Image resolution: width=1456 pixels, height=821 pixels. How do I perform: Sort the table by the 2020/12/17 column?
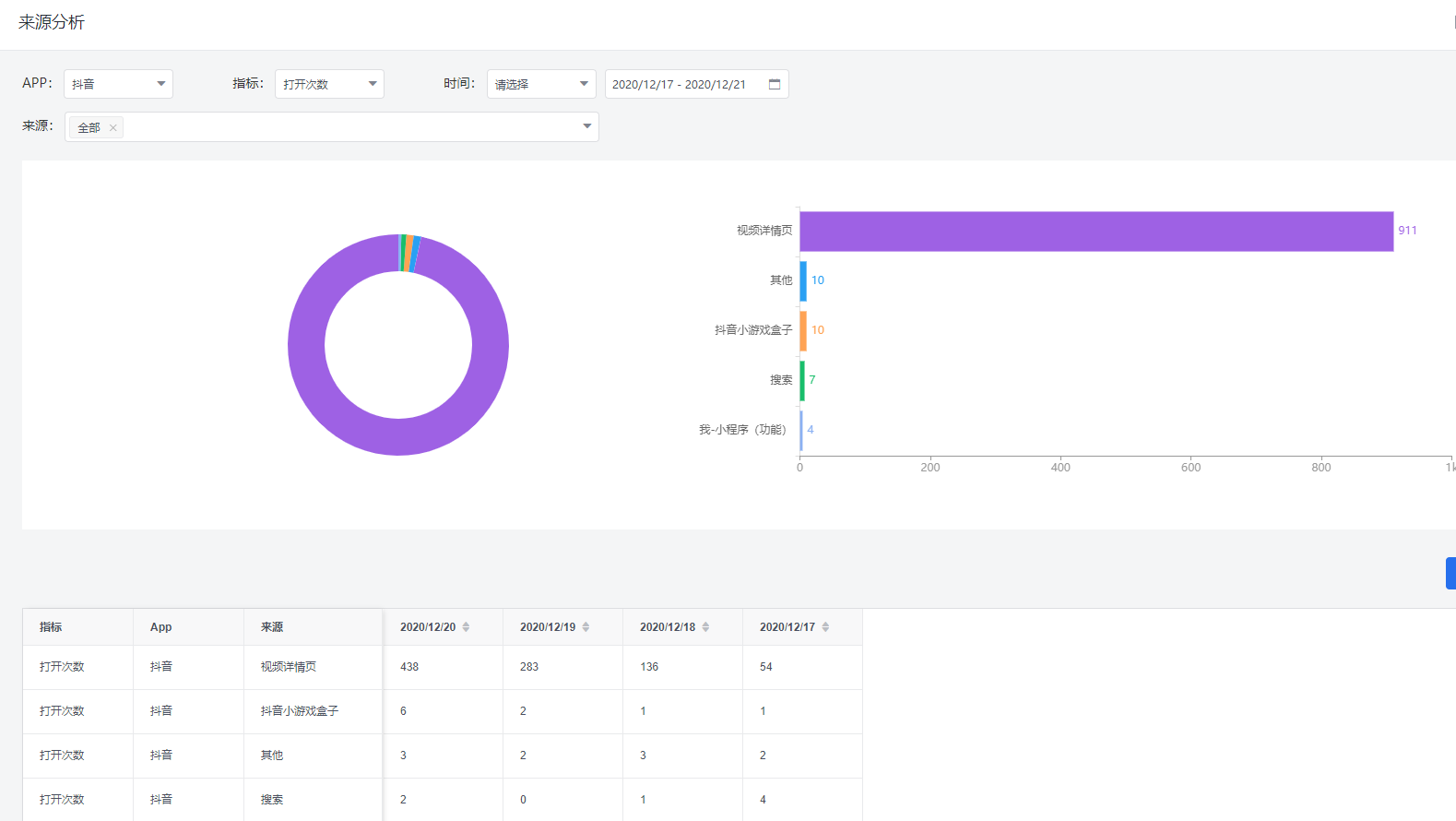click(825, 627)
